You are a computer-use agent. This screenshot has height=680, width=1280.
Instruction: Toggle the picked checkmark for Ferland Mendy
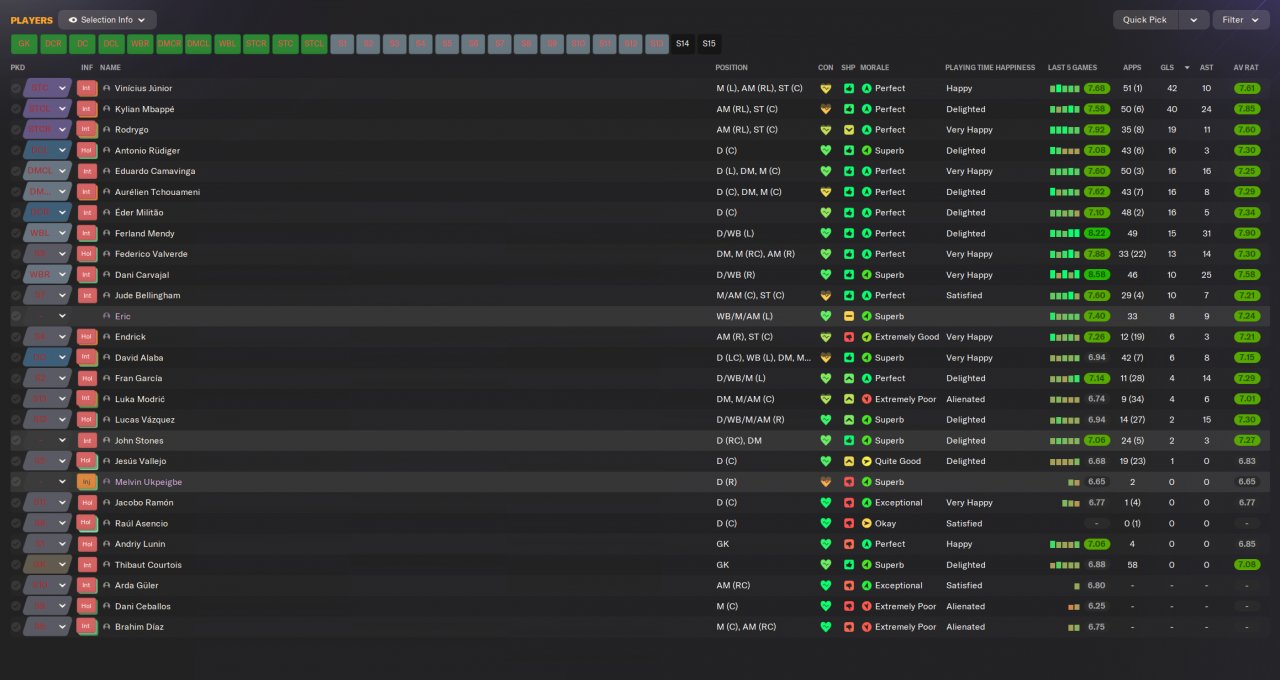[15, 233]
